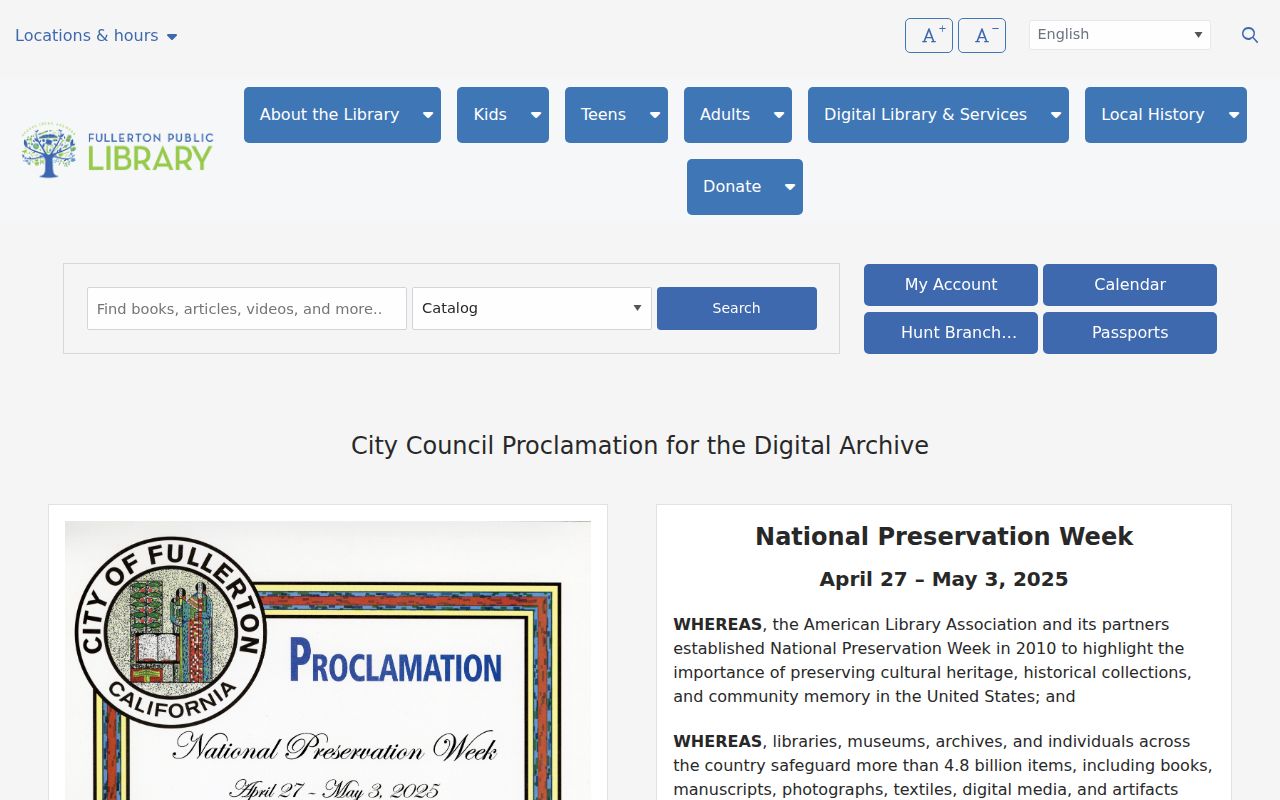Focus the Find books, articles search field
The height and width of the screenshot is (800, 1280).
coord(247,308)
